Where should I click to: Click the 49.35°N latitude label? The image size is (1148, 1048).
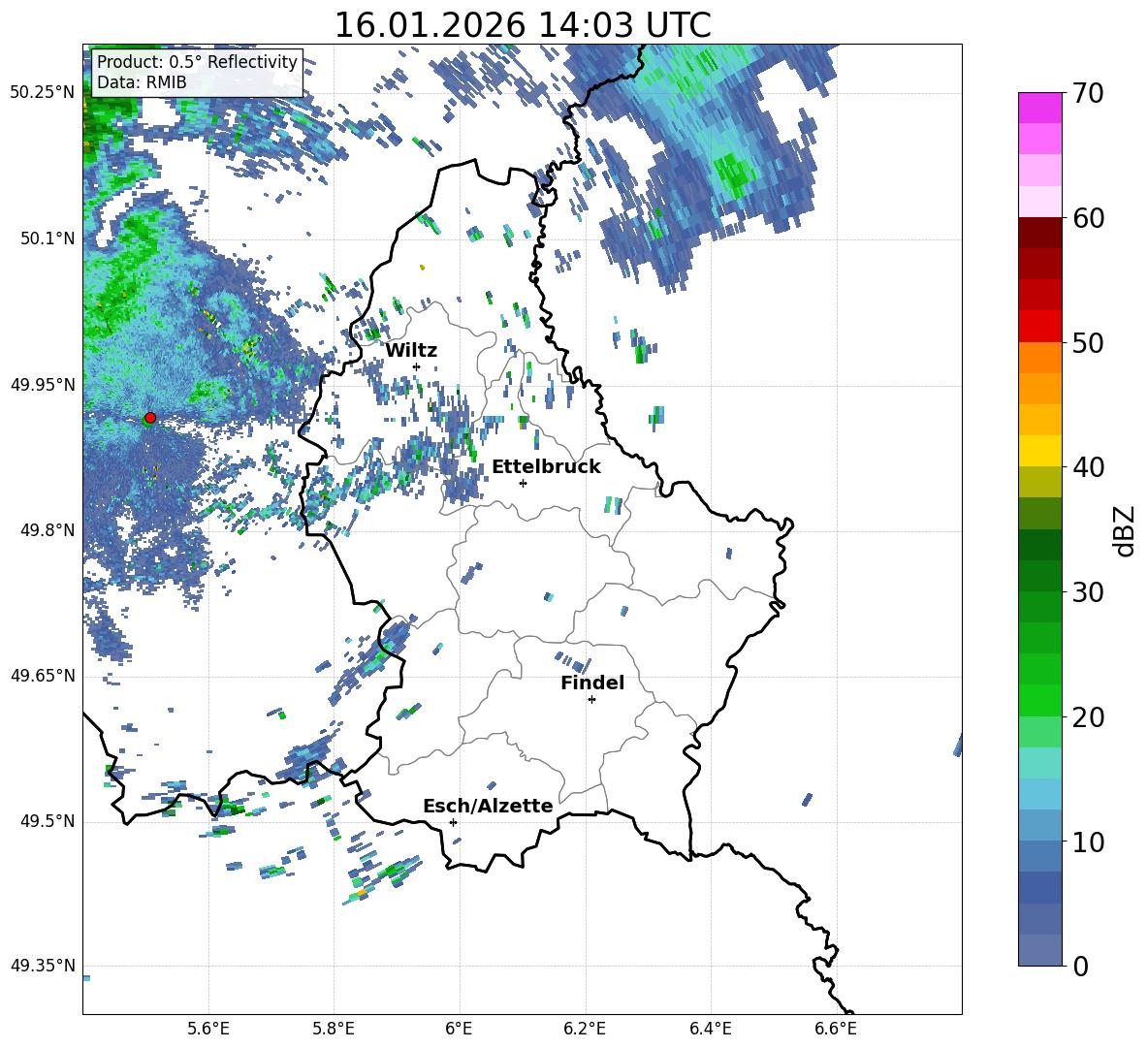click(x=43, y=966)
